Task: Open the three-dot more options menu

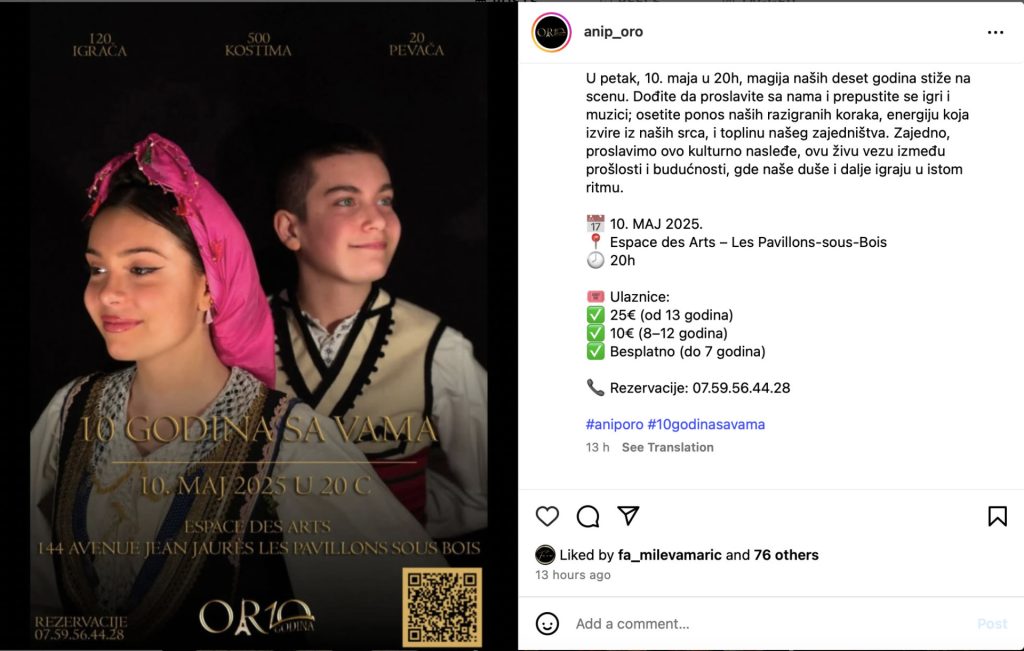Action: click(x=995, y=32)
